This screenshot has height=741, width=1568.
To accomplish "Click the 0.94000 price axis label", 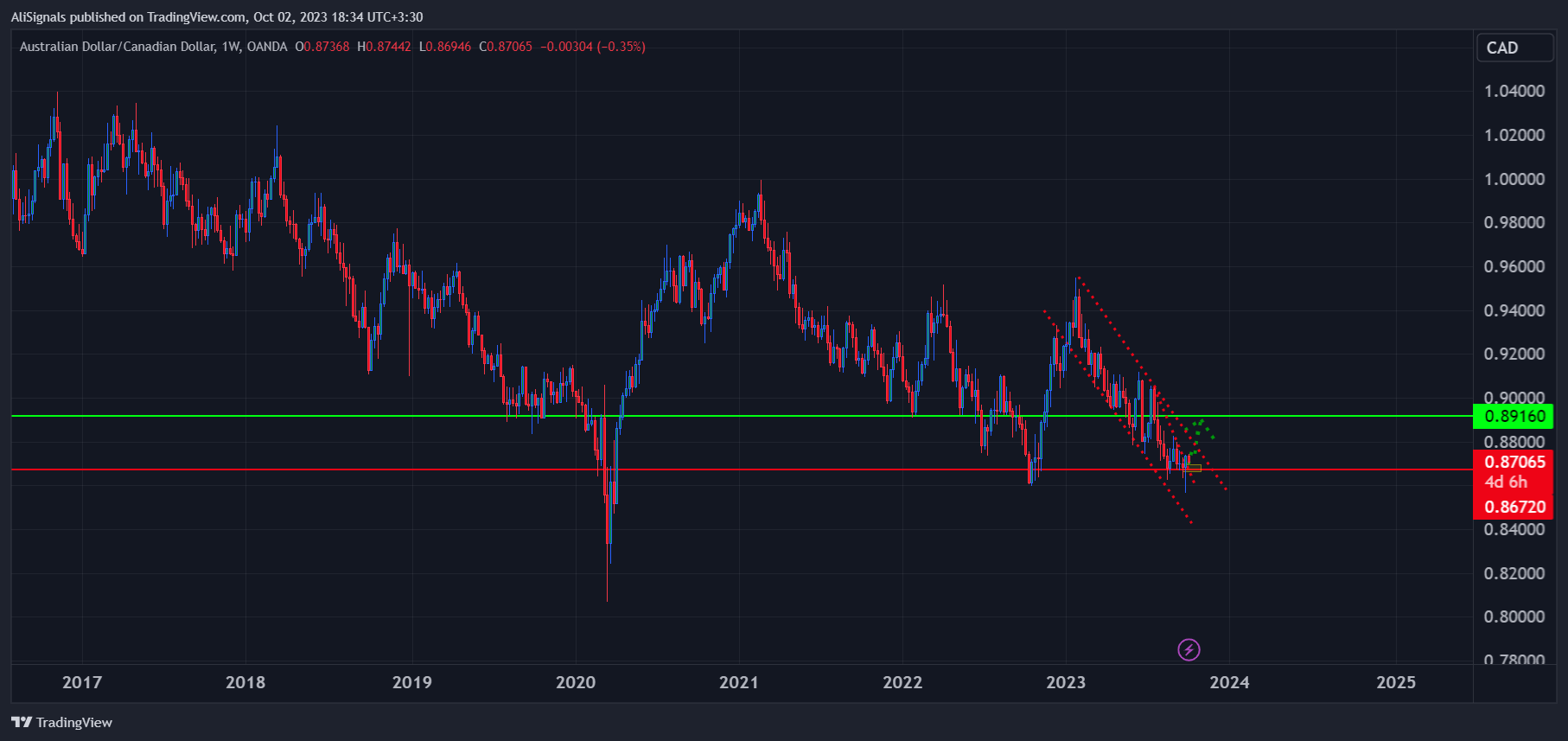I will tap(1514, 310).
